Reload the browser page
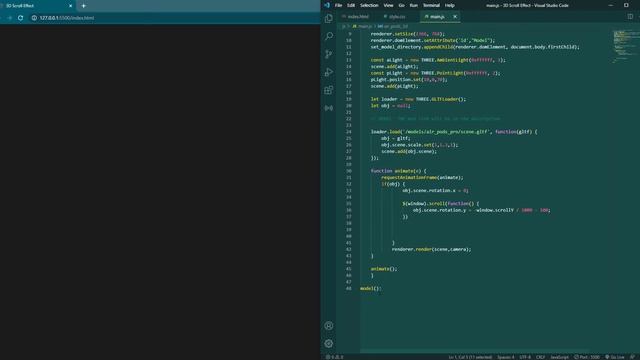Viewport: 640px width, 360px height. tap(20, 18)
